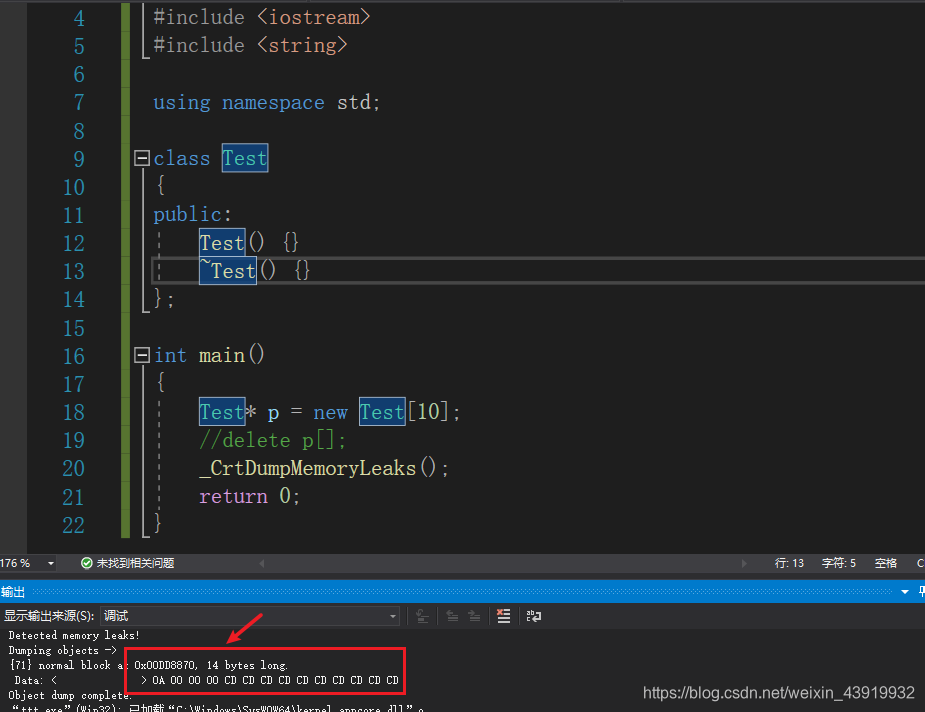This screenshot has width=925, height=712.
Task: Click the 空格 indentation indicator in status bar
Action: [885, 563]
